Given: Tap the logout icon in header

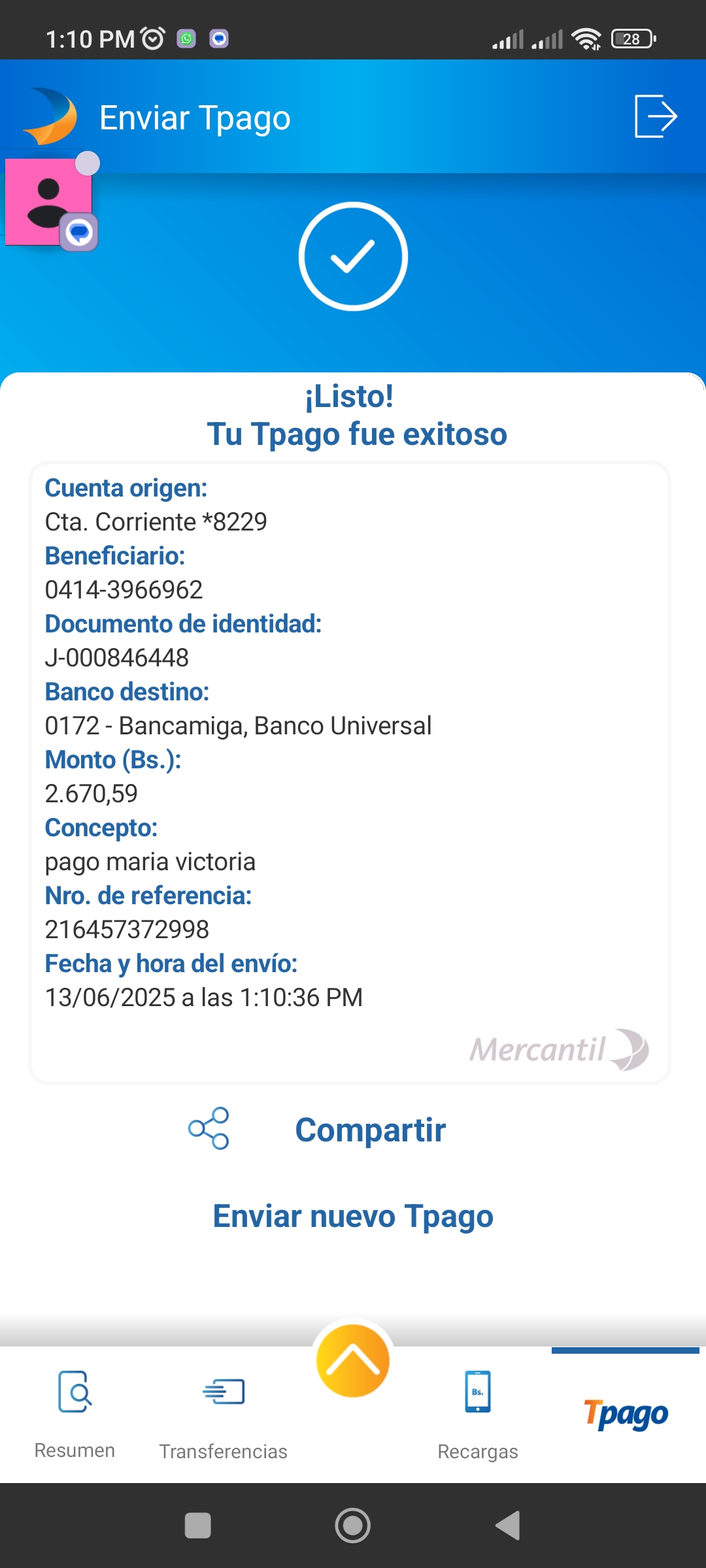Looking at the screenshot, I should [x=656, y=116].
